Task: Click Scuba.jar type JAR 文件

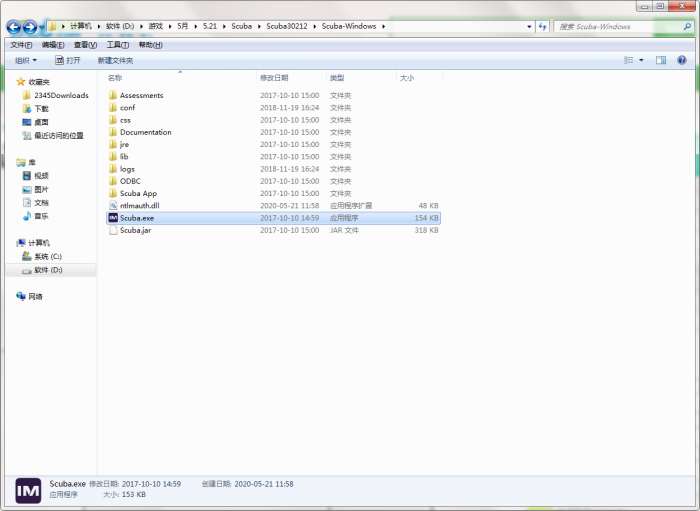Action: tap(344, 230)
